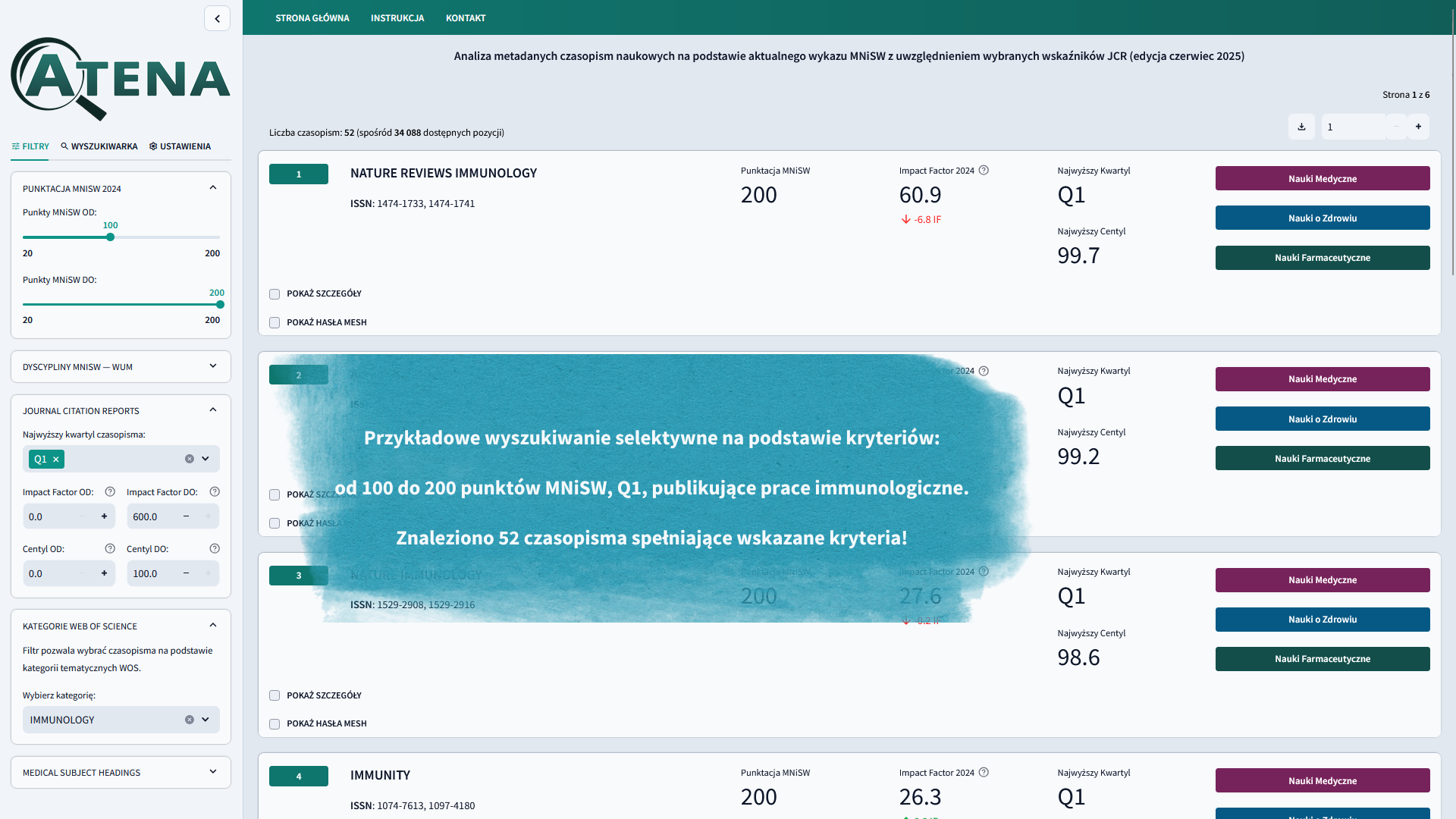Screen dimensions: 1456x819
Task: Check Pokaż hasła MeSH for Nature Immunology
Action: point(275,724)
